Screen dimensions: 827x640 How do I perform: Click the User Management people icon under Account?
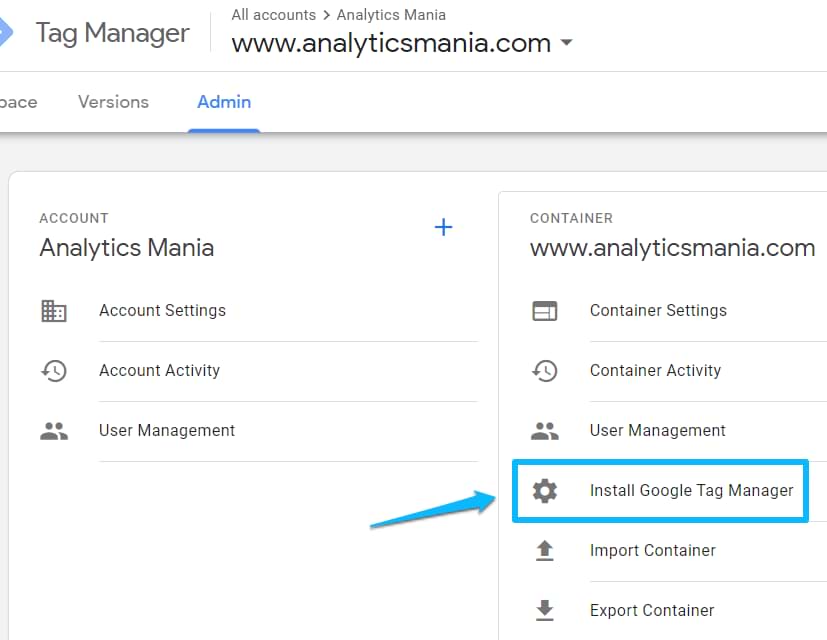[x=55, y=430]
